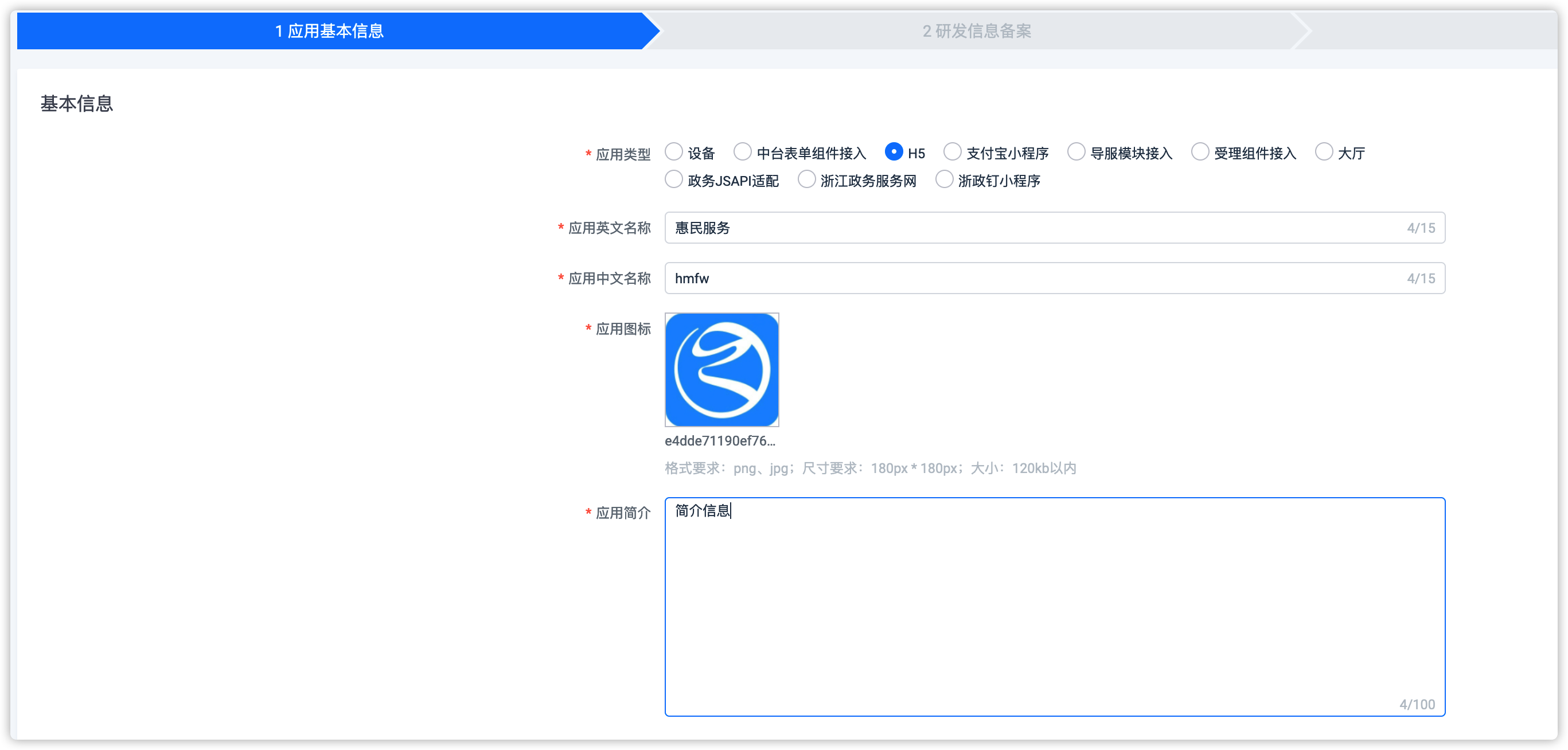Click the 4/100 character counter
Viewport: 1568px width, 750px height.
coord(1417,704)
